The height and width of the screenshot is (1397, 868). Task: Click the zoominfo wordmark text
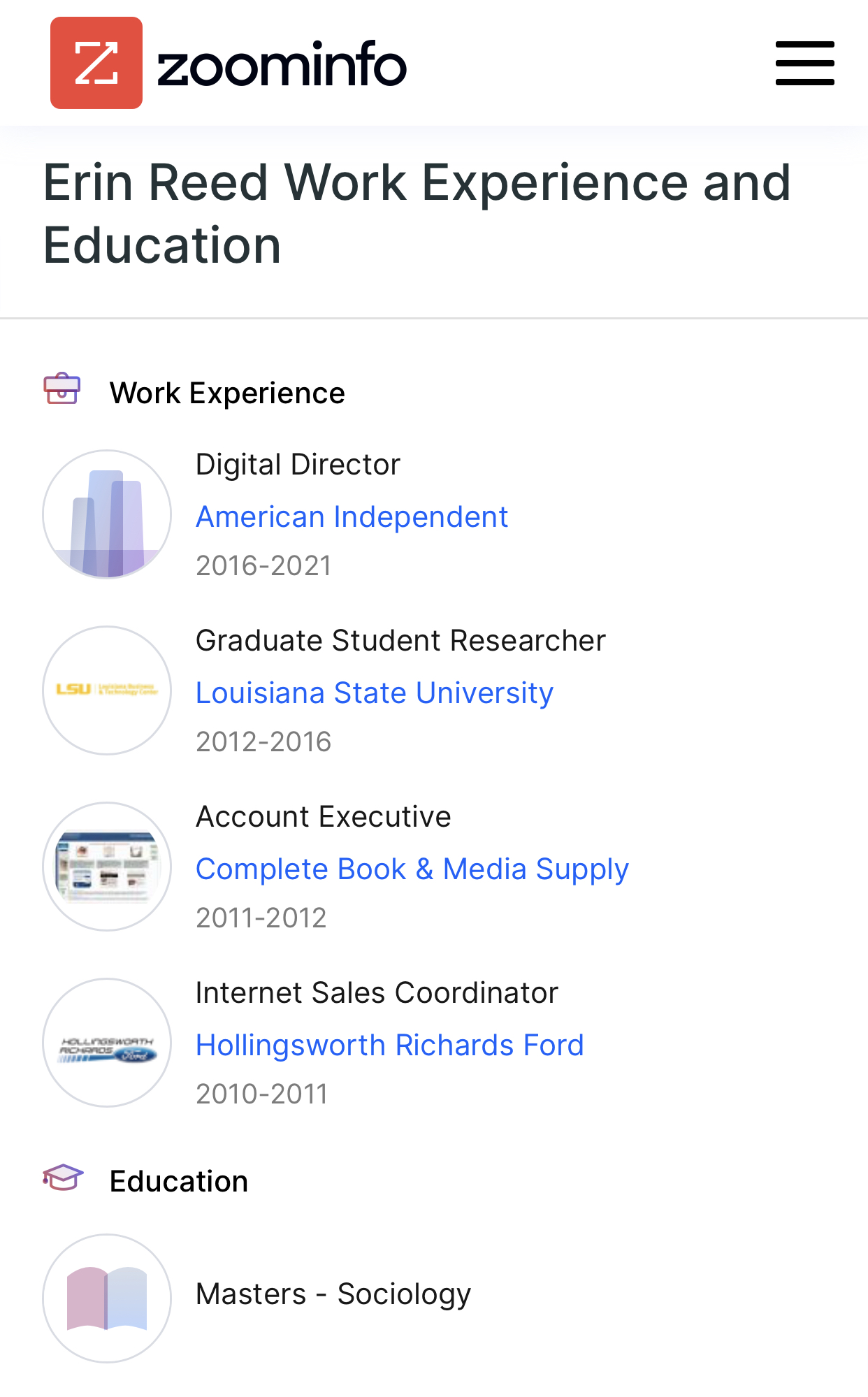282,64
